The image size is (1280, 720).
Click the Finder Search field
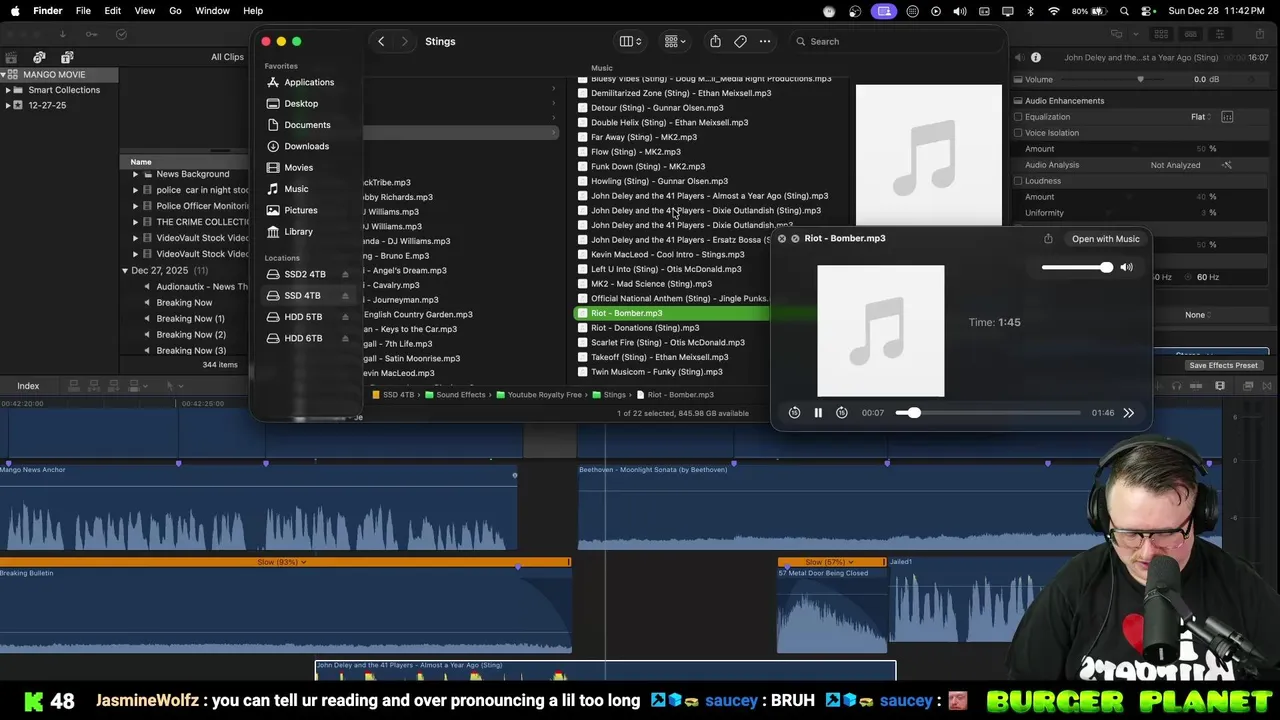point(895,41)
